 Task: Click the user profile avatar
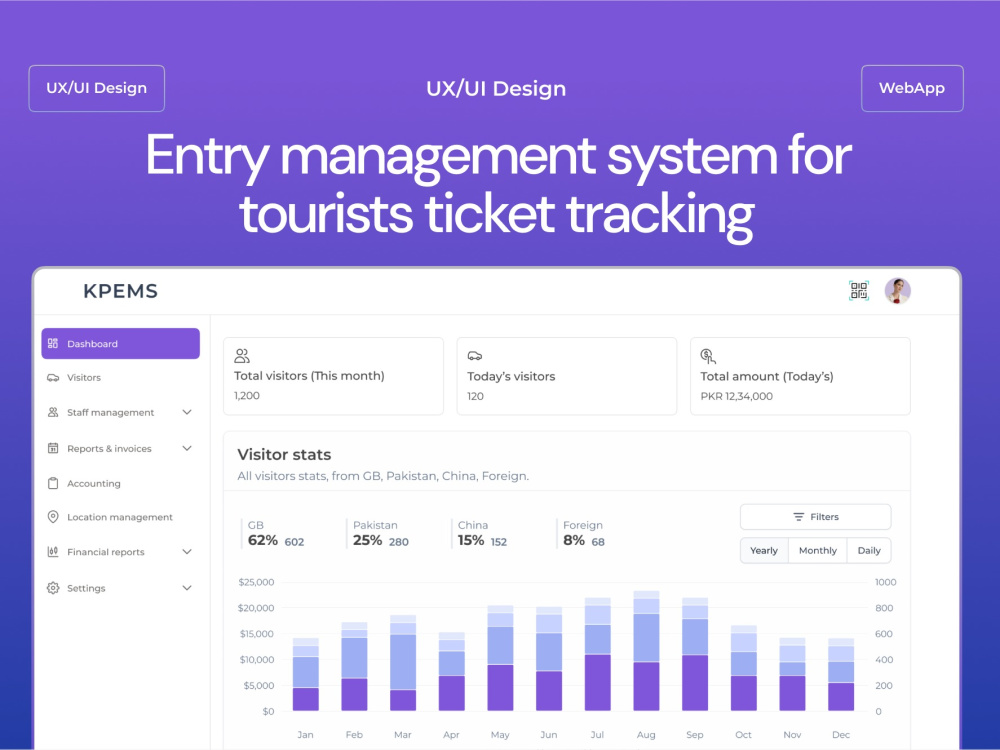897,291
